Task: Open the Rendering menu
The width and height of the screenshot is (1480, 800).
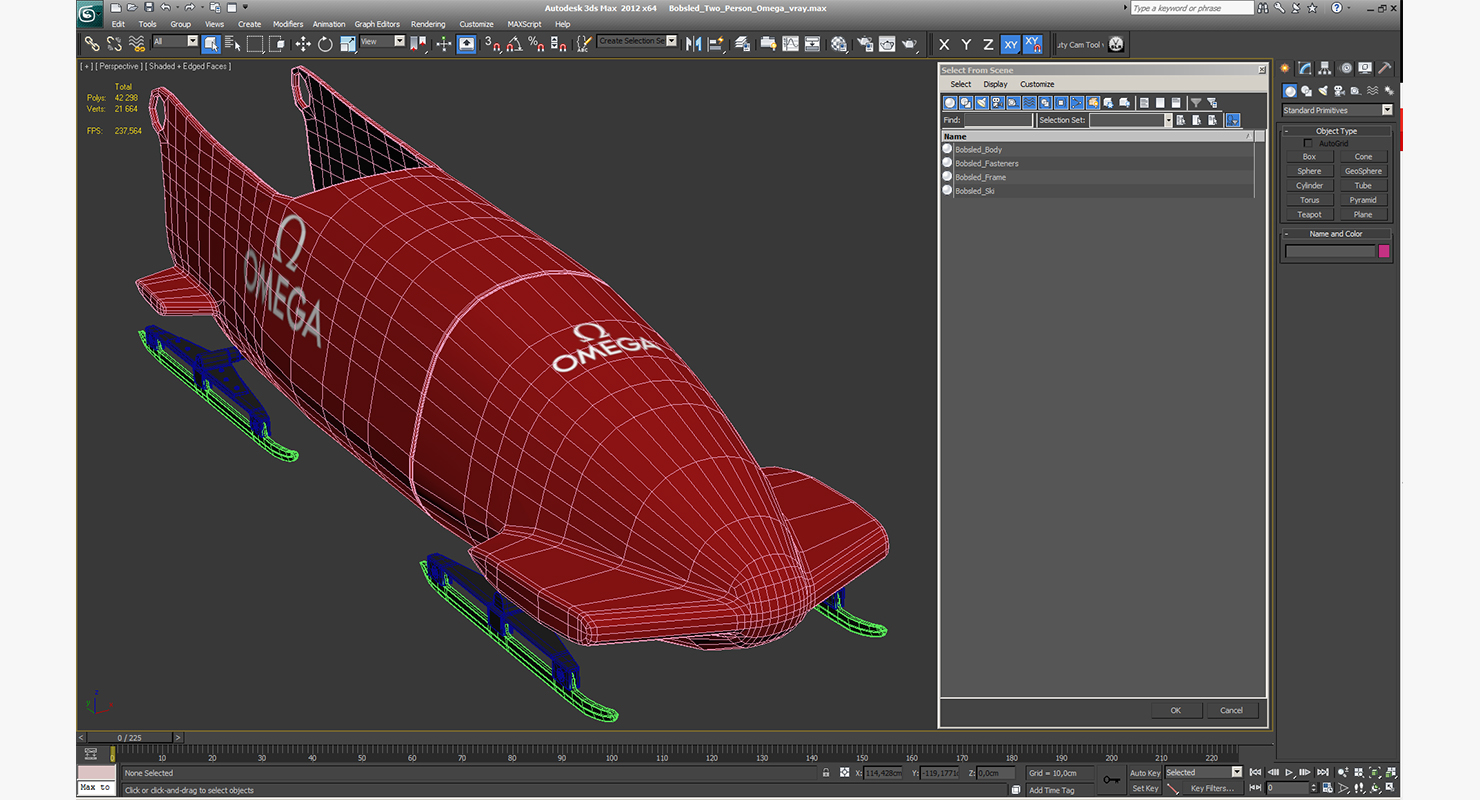Action: pyautogui.click(x=428, y=24)
